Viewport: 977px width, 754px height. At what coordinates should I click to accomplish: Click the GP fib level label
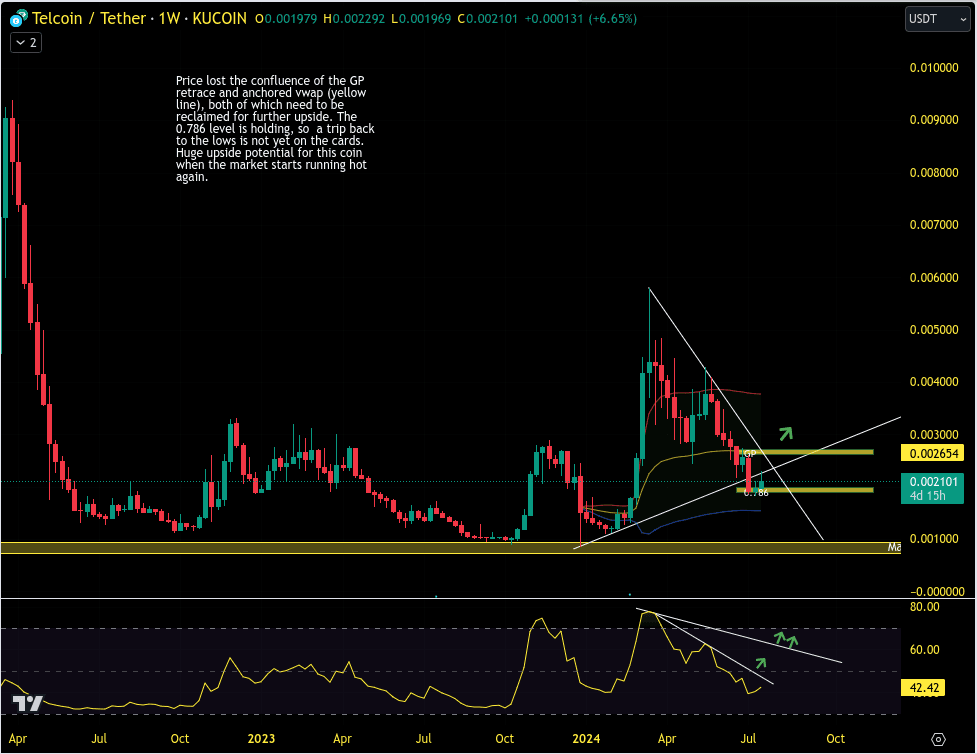pos(750,454)
